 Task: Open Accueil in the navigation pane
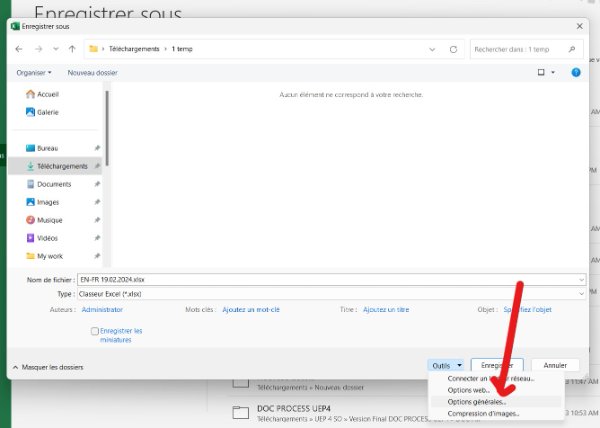tap(42, 94)
